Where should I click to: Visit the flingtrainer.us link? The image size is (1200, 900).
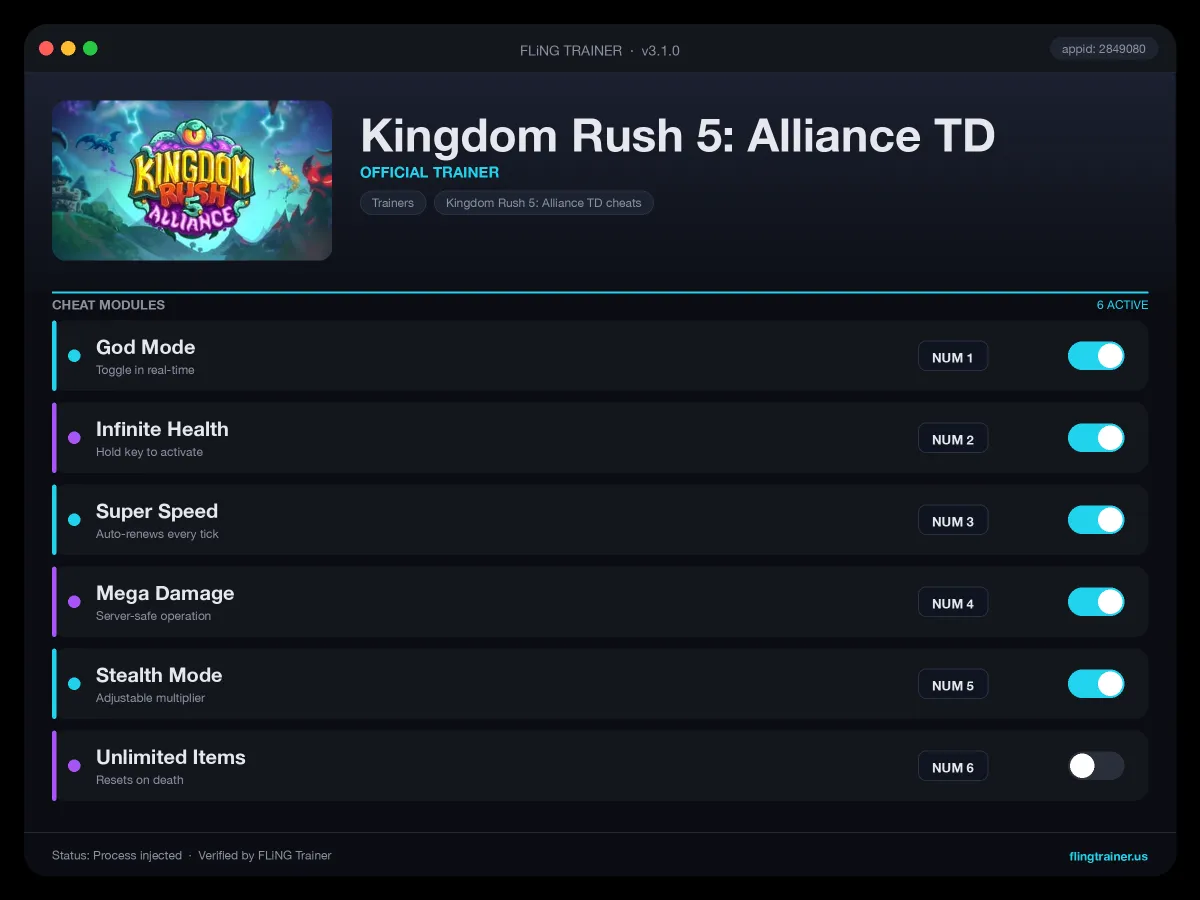(1108, 856)
